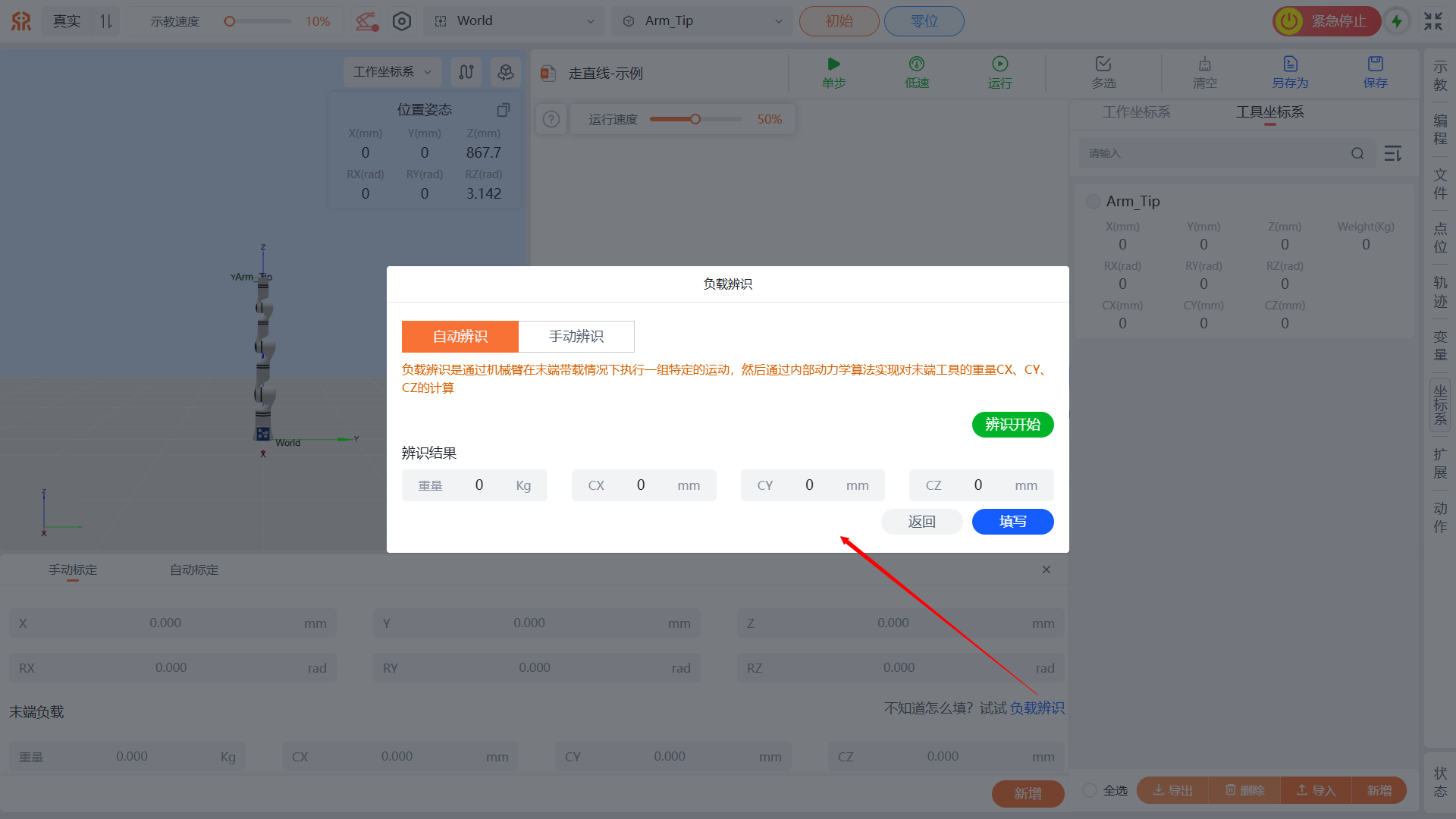Select the Arm_Tip radio circle in coordinate list
This screenshot has width=1456, height=819.
click(x=1094, y=201)
